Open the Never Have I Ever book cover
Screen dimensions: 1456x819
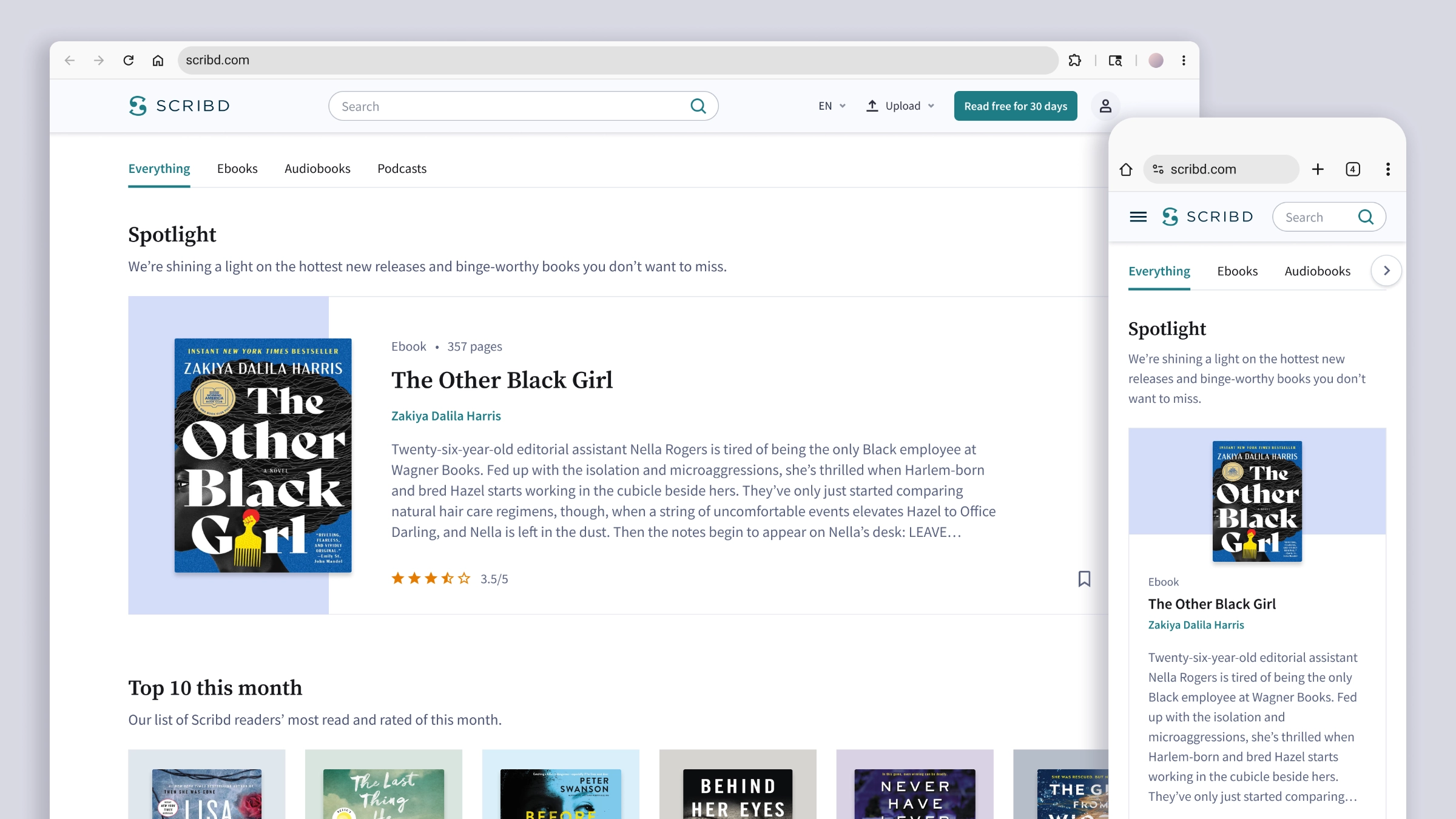[915, 794]
